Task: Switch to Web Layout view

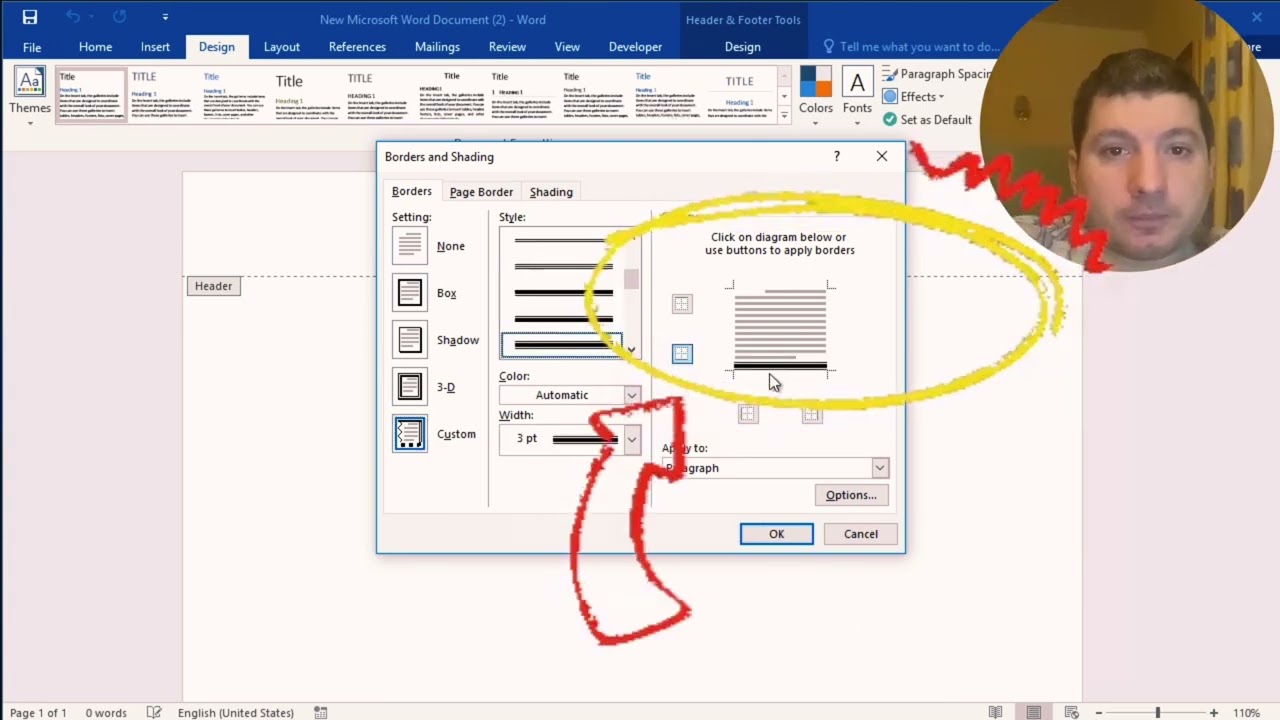Action: point(1072,712)
